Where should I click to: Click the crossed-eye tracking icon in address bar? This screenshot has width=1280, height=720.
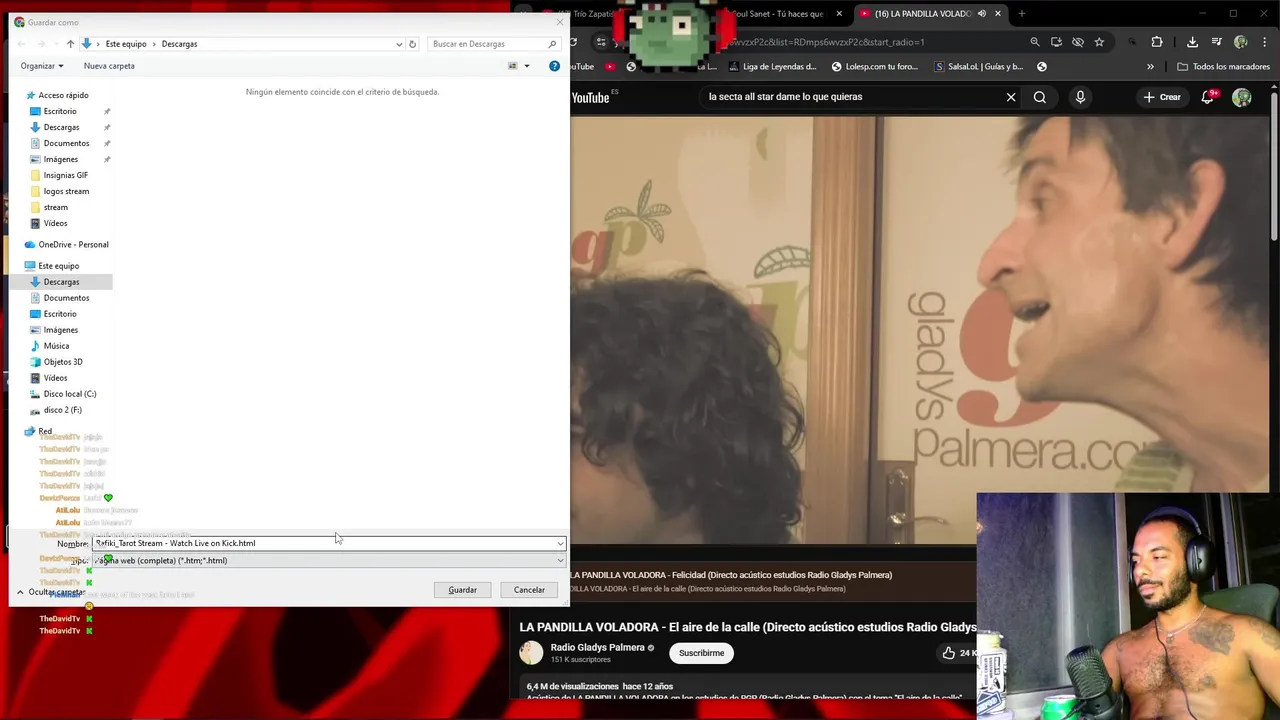coord(1078,42)
